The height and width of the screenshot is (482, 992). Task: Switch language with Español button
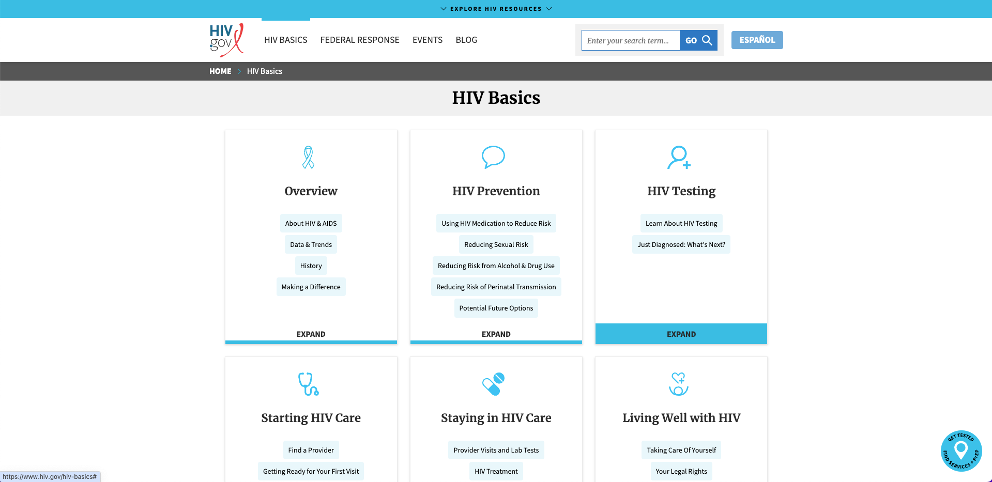(x=757, y=40)
